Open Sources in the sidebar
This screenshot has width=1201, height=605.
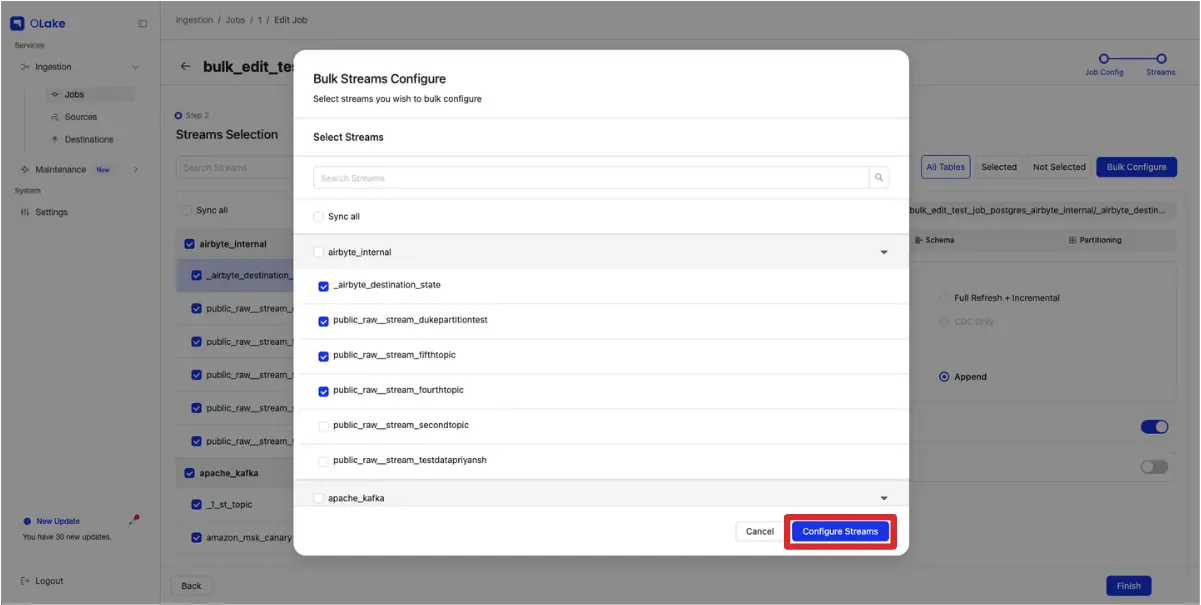pyautogui.click(x=81, y=117)
